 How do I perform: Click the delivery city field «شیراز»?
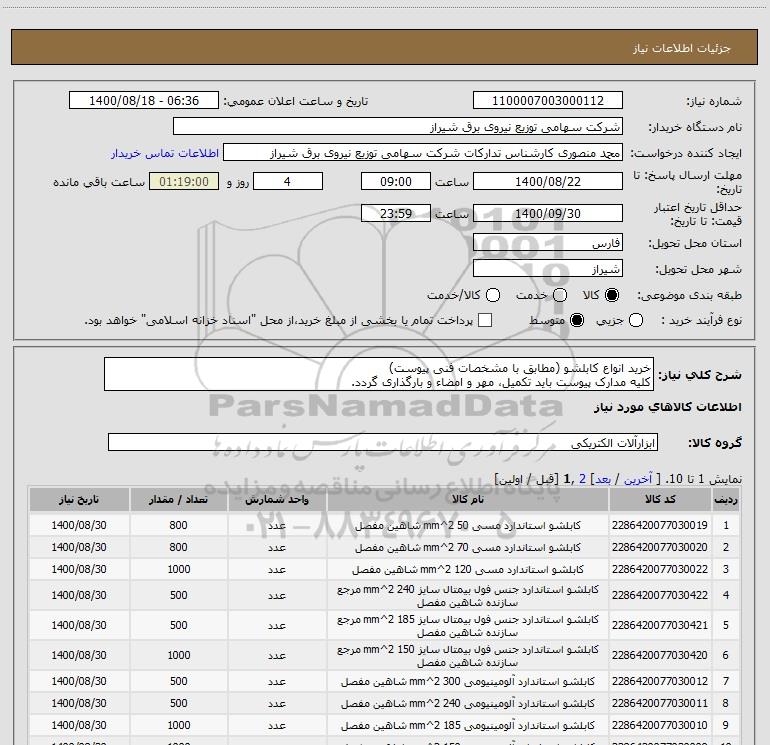548,269
